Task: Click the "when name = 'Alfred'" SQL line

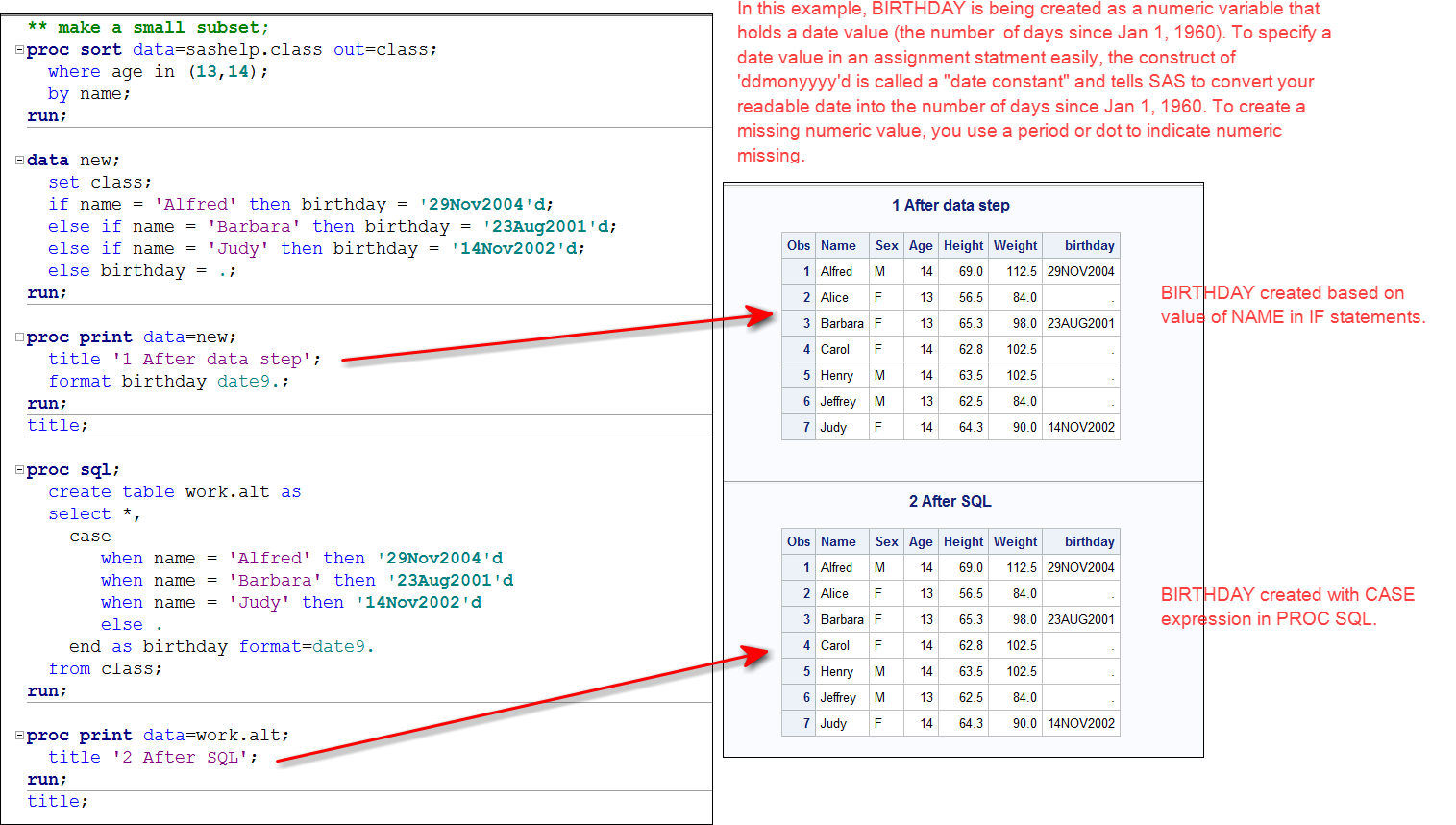Action: pos(302,558)
